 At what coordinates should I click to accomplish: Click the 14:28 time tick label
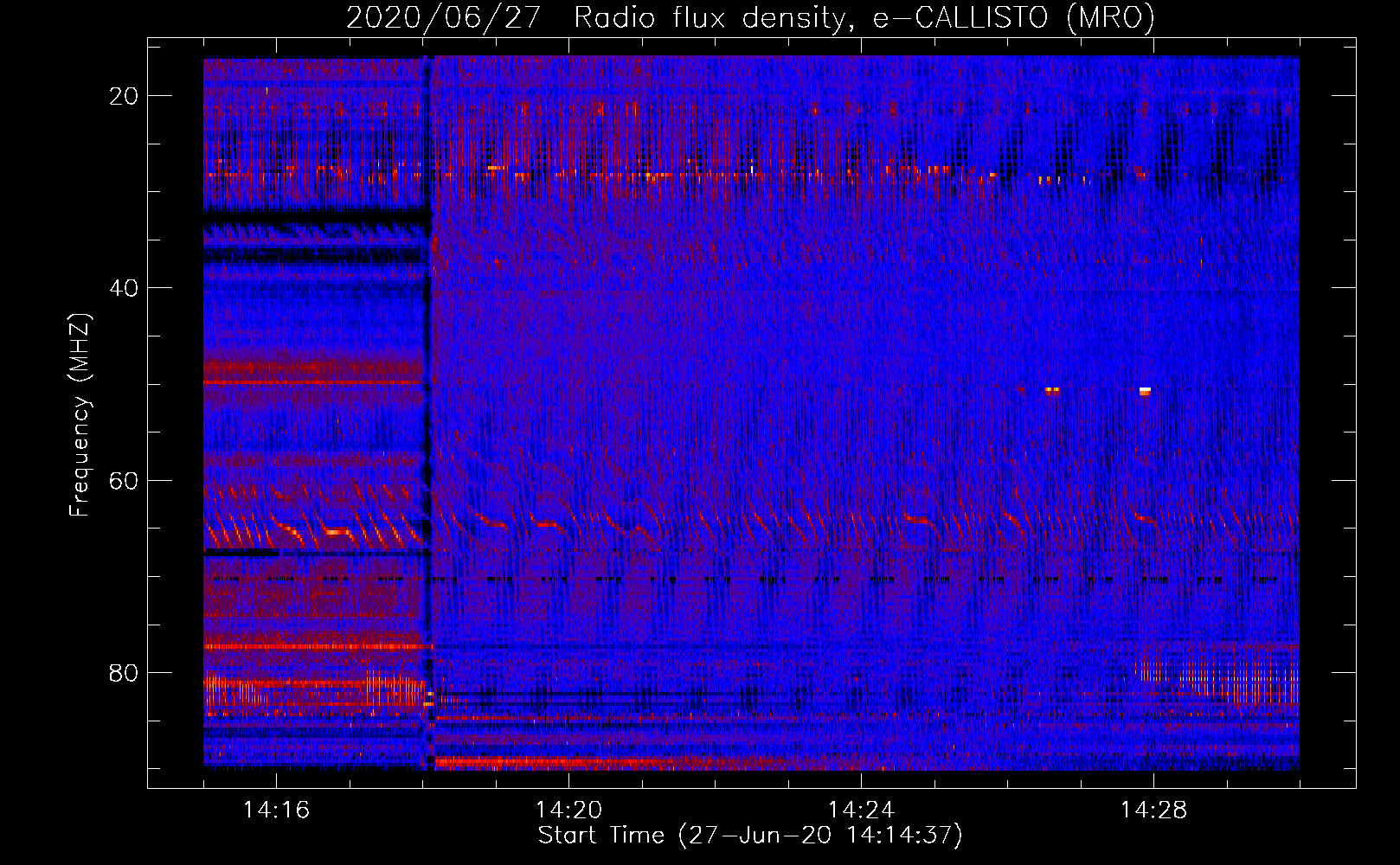1153,810
